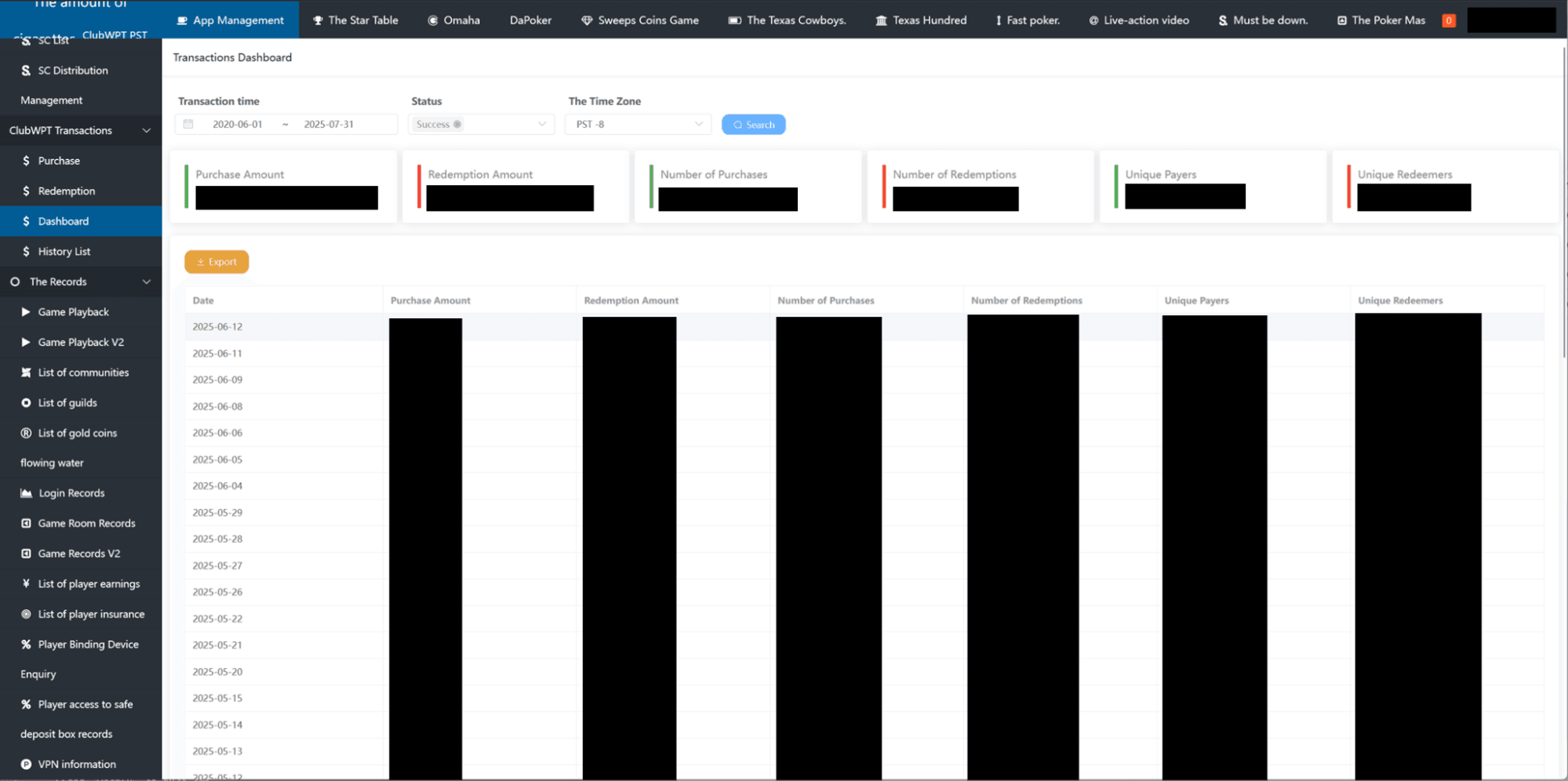Click the Login Records chart icon
This screenshot has height=781, width=1568.
point(26,493)
